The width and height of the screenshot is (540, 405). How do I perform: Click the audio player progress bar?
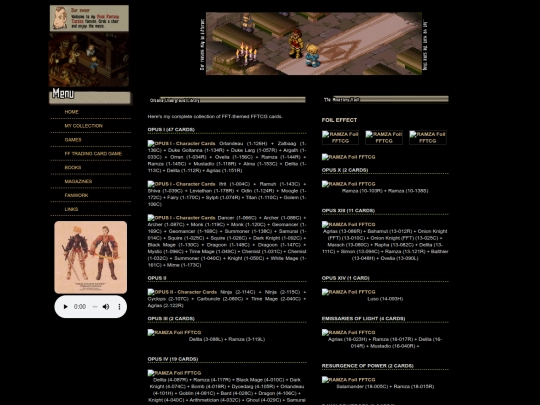pos(95,307)
